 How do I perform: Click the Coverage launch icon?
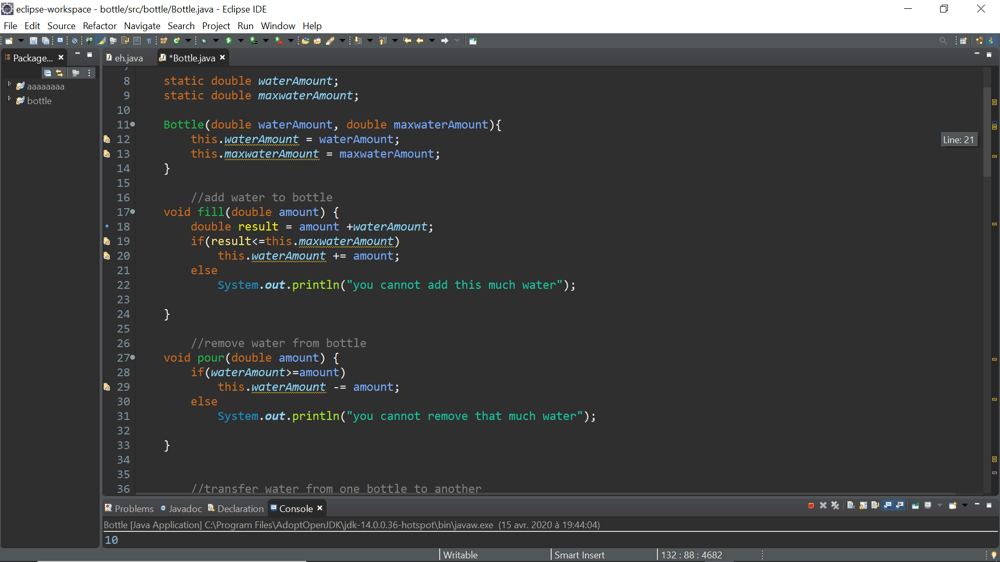(254, 41)
